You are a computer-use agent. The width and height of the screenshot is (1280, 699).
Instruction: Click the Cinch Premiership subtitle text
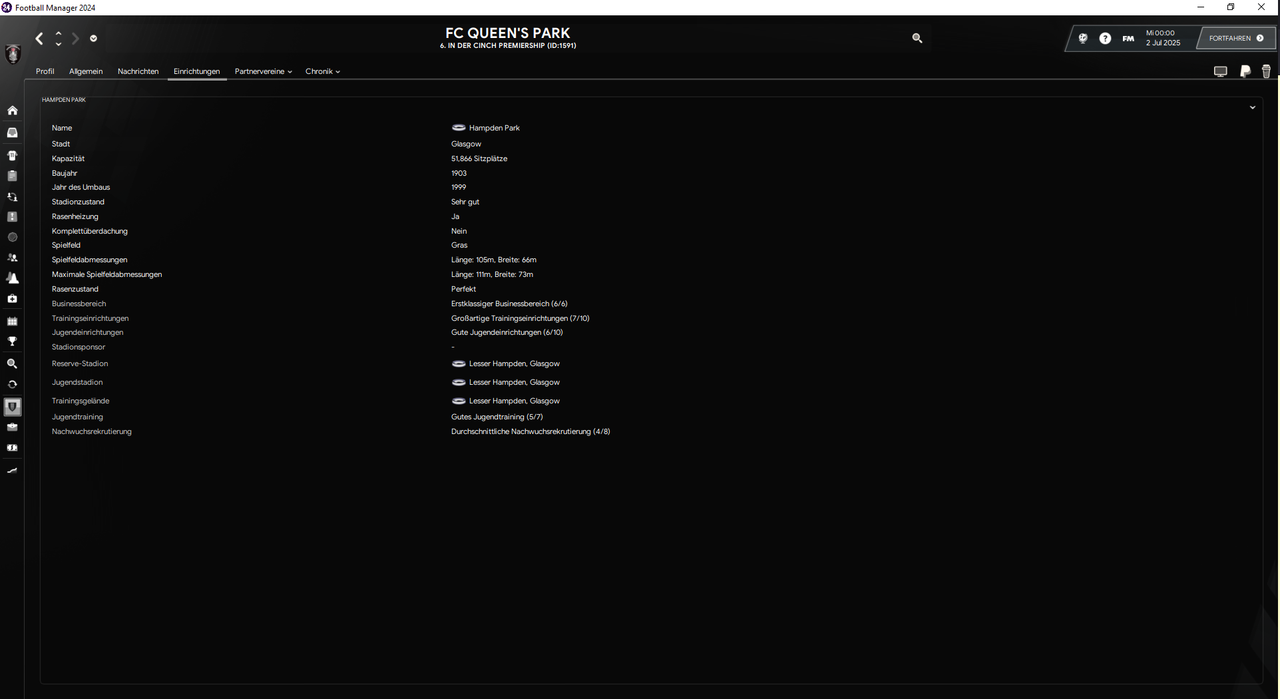click(508, 46)
